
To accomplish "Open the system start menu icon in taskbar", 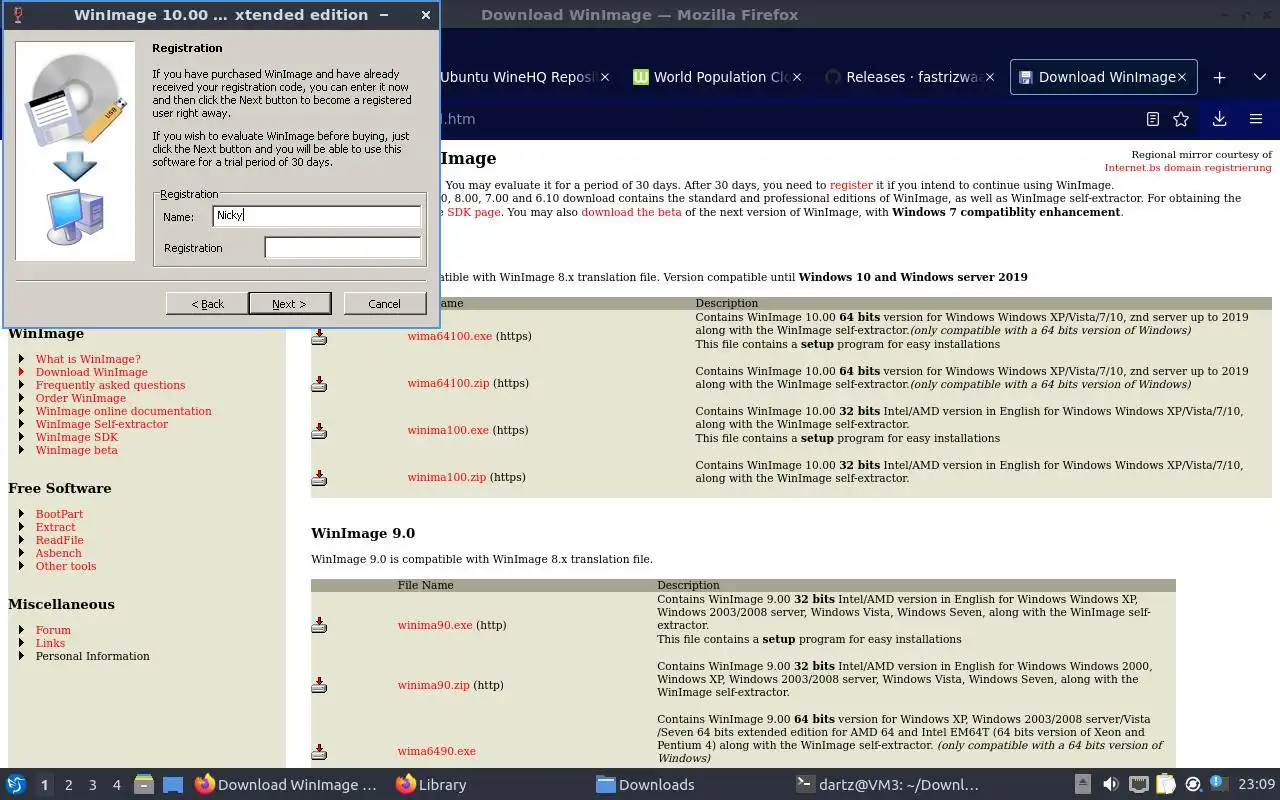I will pyautogui.click(x=15, y=785).
